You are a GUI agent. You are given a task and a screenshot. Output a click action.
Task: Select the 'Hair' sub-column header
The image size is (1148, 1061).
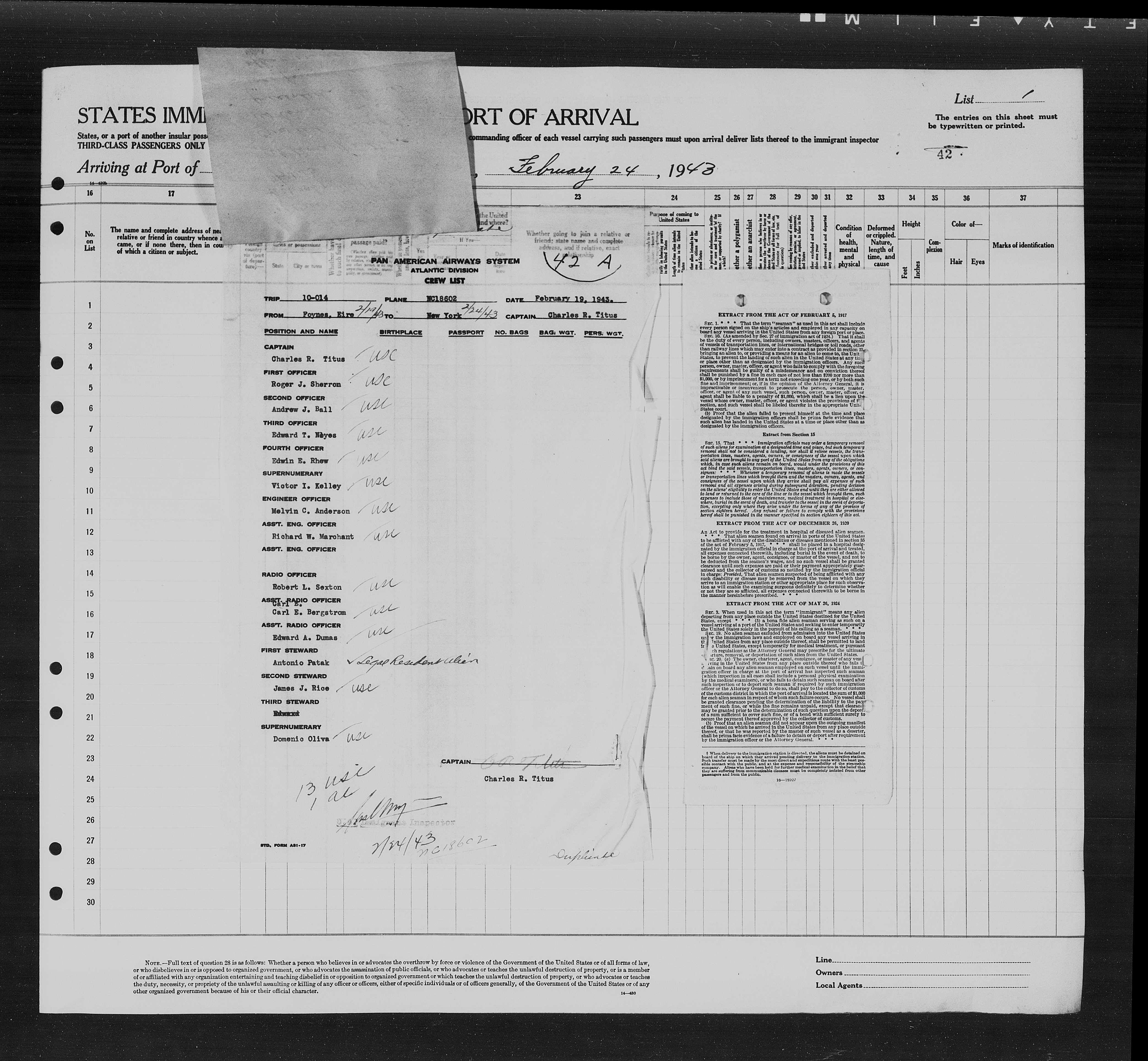956,261
